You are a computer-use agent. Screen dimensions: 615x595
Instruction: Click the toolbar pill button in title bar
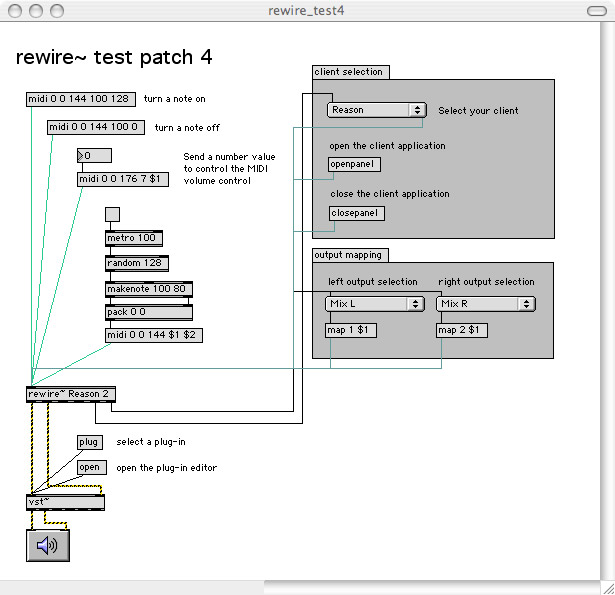coord(597,11)
